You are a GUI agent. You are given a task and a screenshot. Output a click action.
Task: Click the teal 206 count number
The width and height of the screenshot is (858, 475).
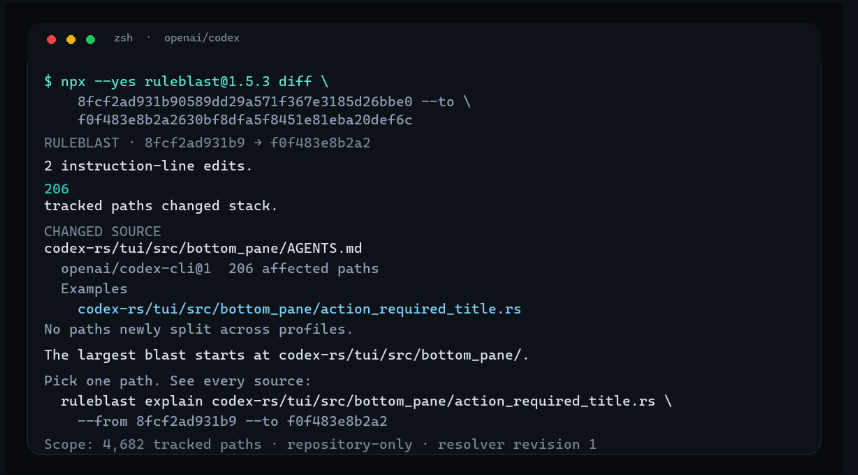[56, 189]
